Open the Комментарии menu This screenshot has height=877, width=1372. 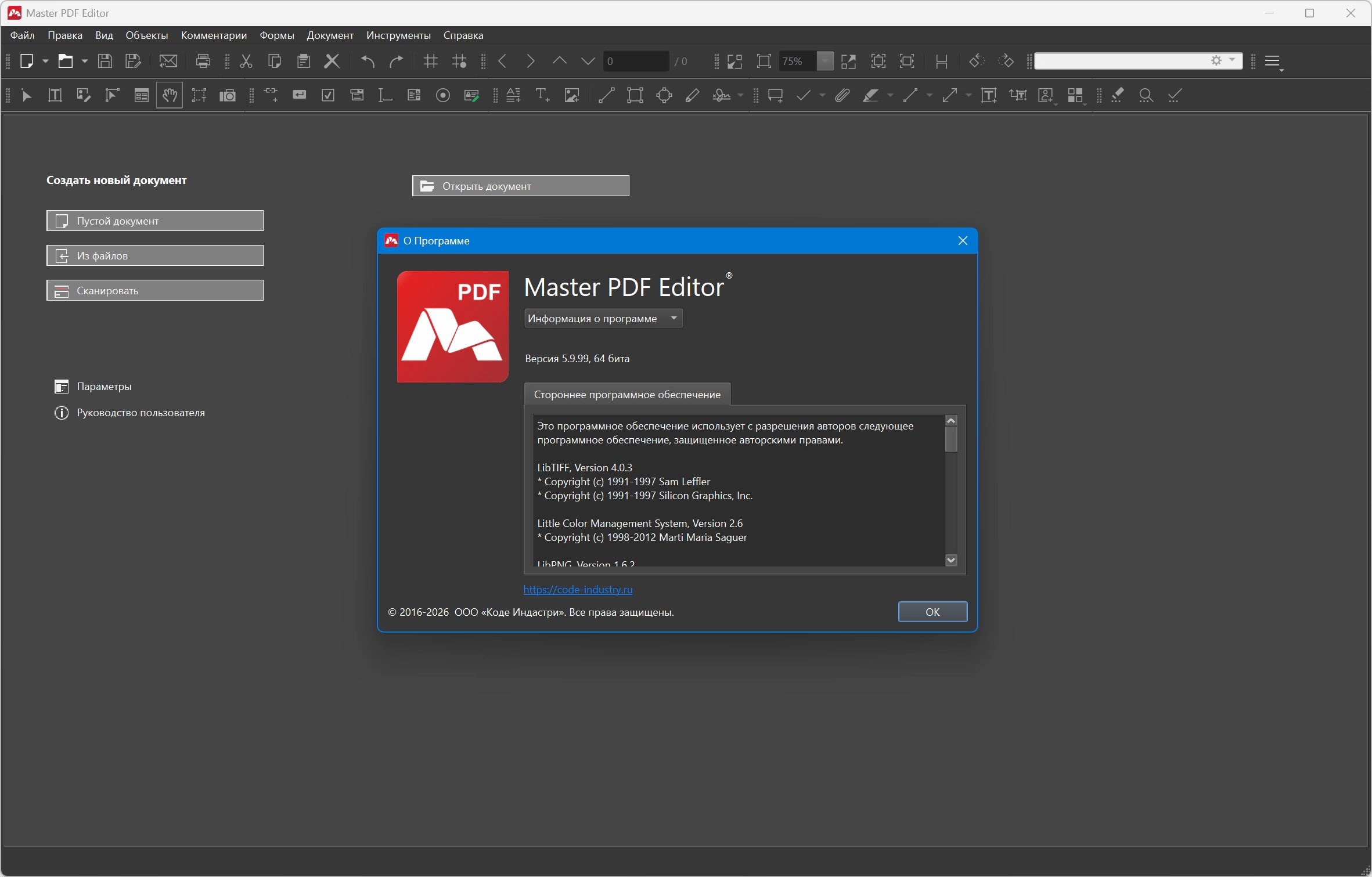pos(214,35)
